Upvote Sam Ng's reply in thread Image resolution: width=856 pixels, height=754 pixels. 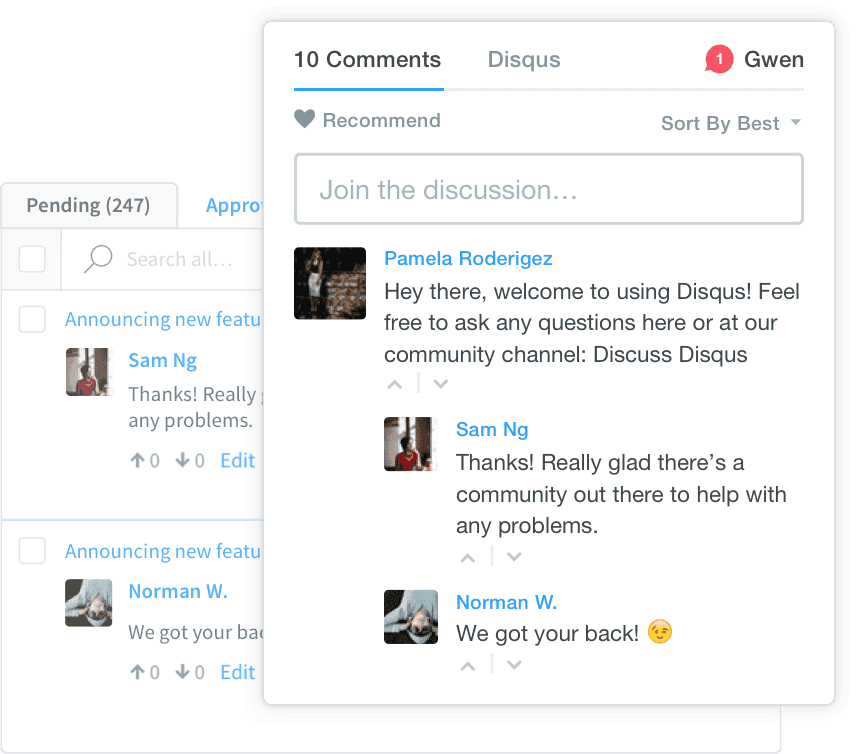point(467,557)
